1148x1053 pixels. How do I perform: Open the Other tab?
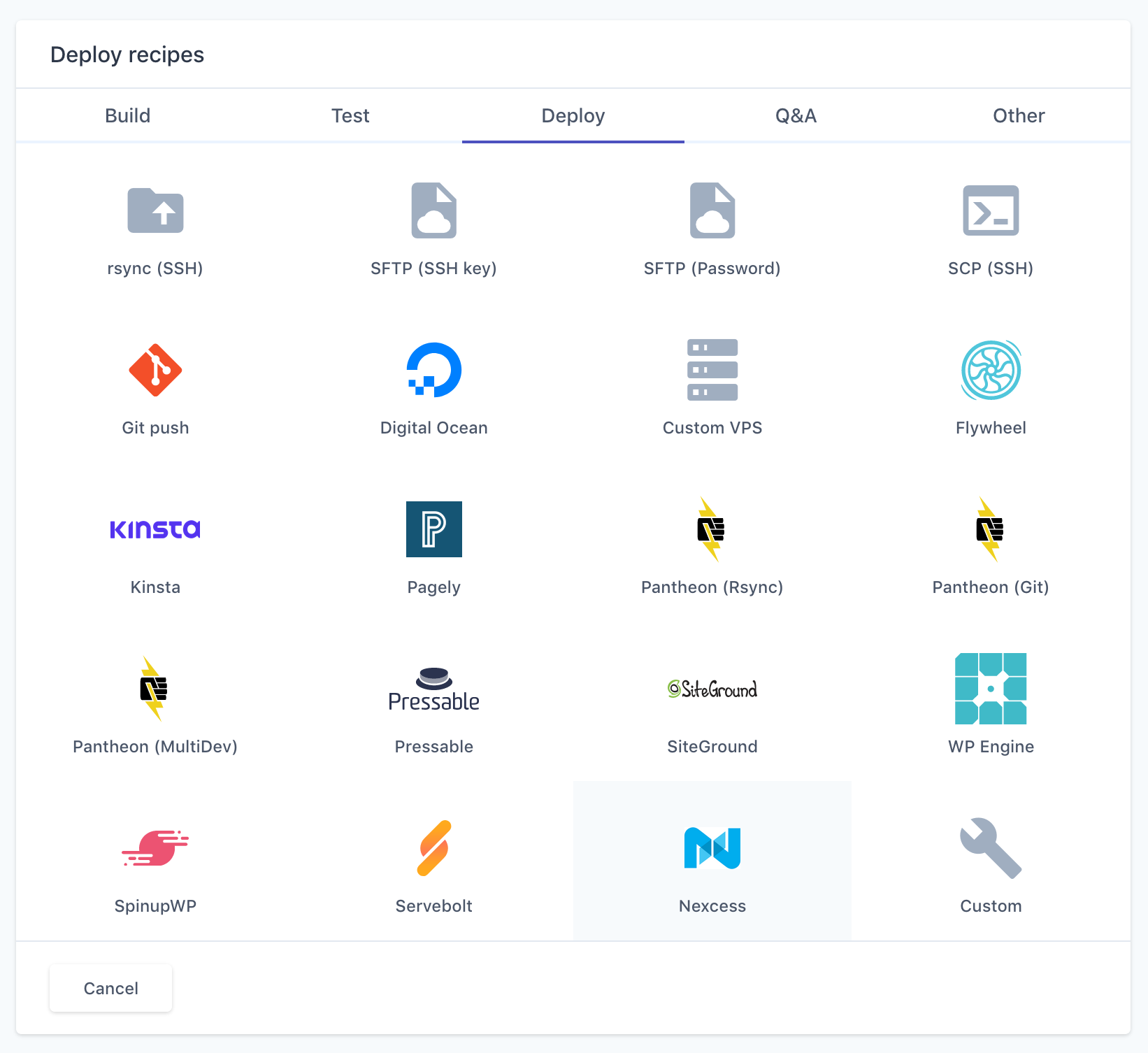pos(1019,115)
